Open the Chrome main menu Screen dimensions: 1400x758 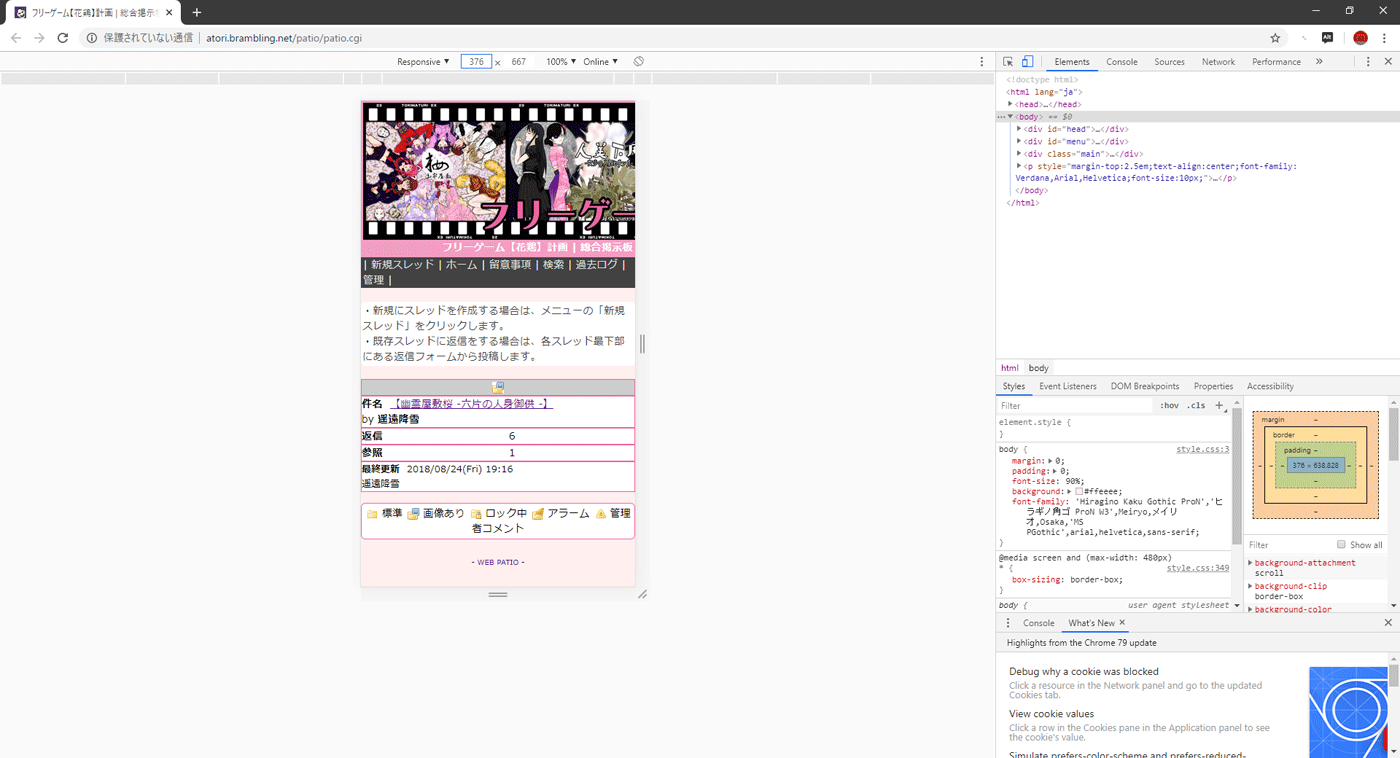click(1385, 38)
